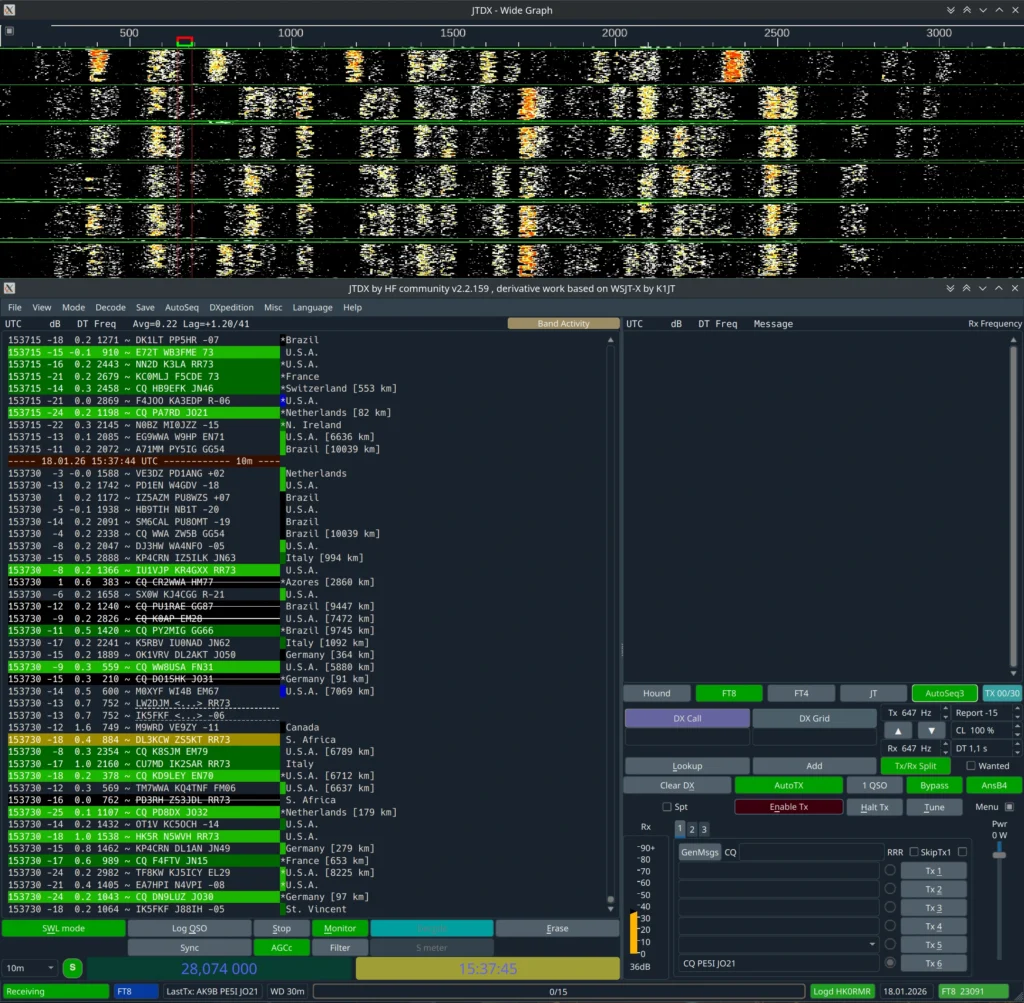Check the Spt checkbox

click(667, 807)
